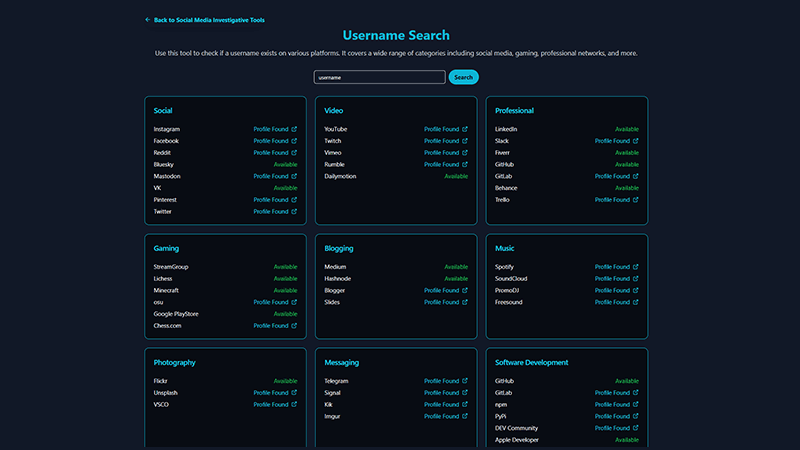Viewport: 800px width, 450px height.
Task: Click Available status next to Bluesky
Action: [x=285, y=164]
